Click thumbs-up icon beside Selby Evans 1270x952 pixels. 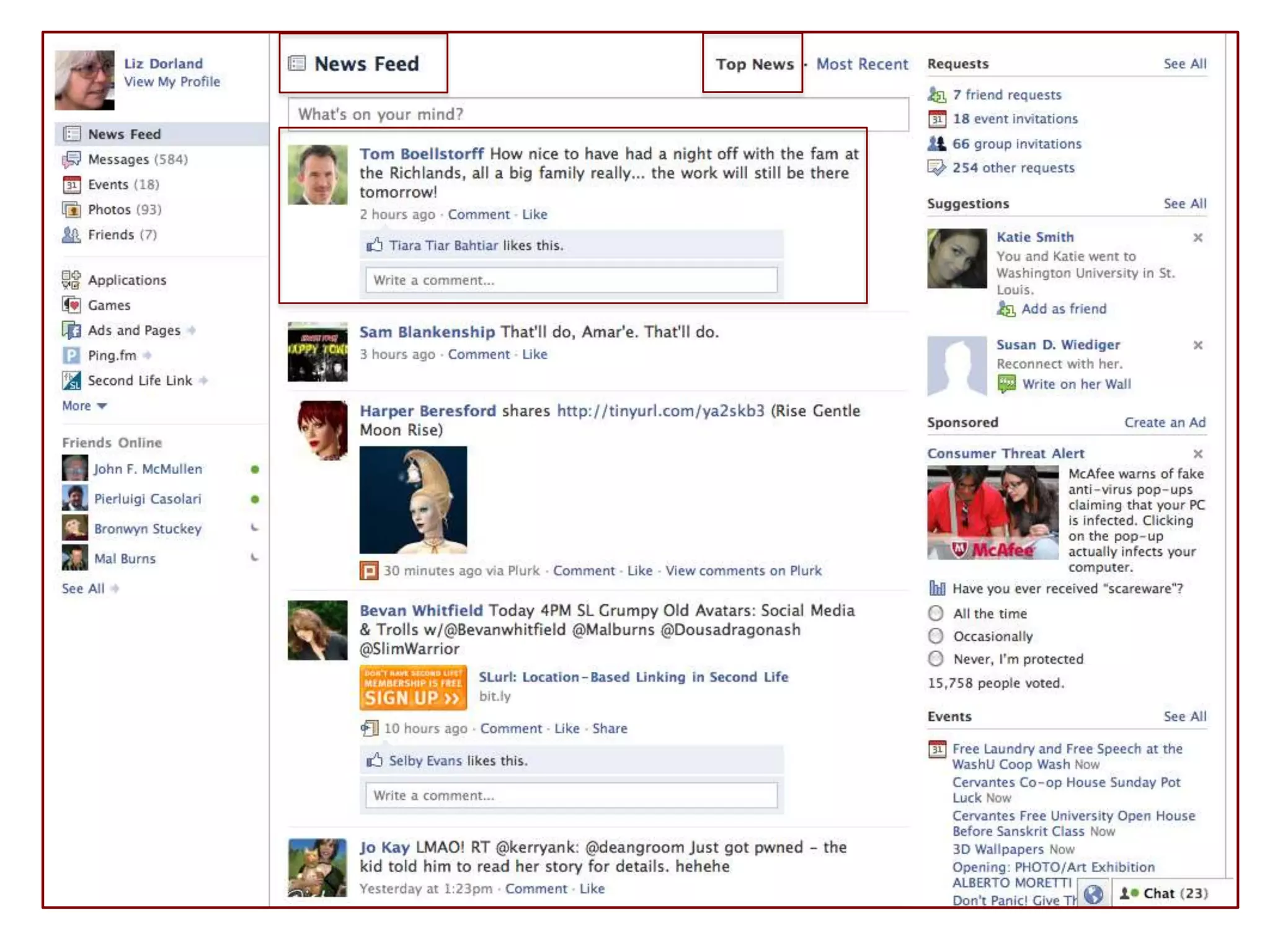click(375, 760)
